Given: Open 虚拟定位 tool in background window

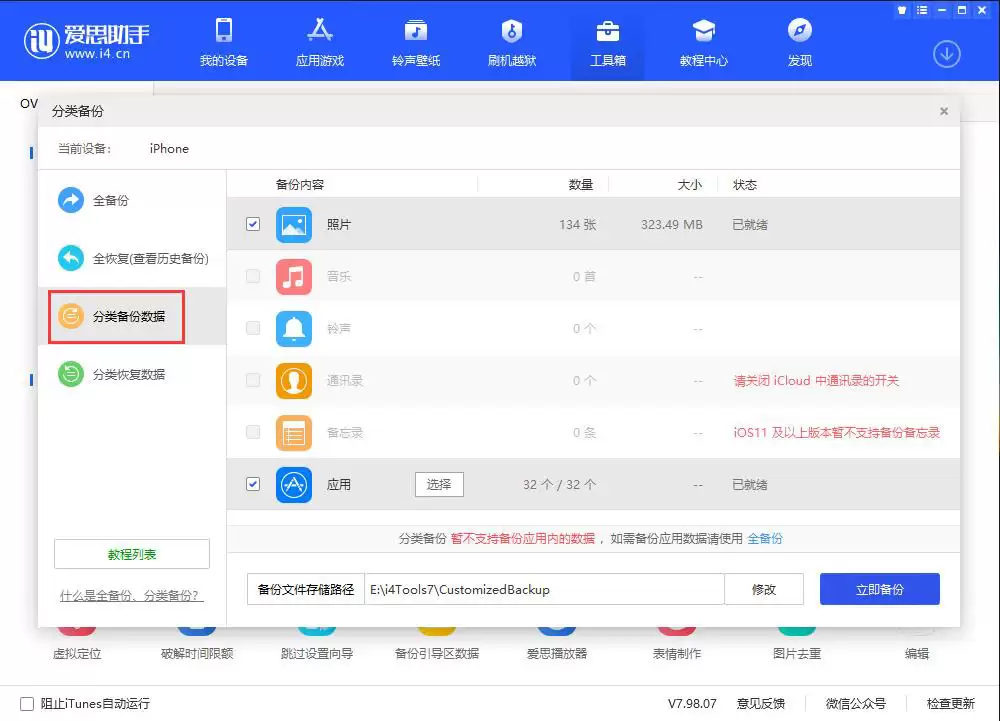Looking at the screenshot, I should click(x=77, y=643).
